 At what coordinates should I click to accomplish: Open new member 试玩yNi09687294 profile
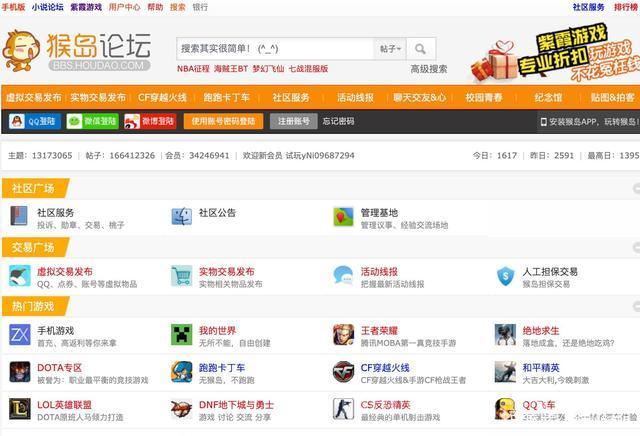point(320,156)
